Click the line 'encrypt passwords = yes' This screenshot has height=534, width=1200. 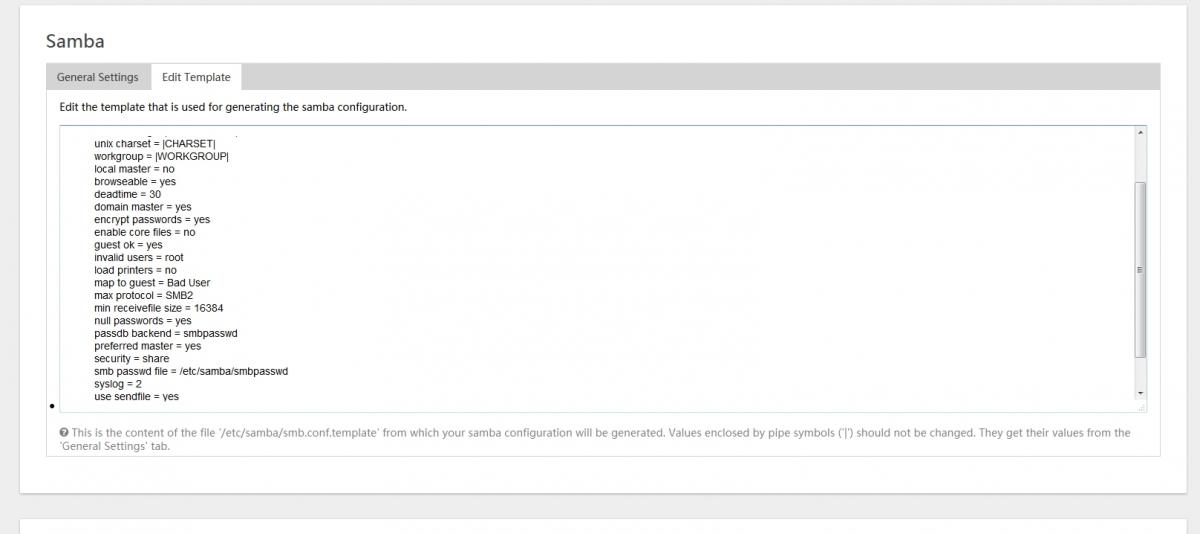click(x=152, y=220)
